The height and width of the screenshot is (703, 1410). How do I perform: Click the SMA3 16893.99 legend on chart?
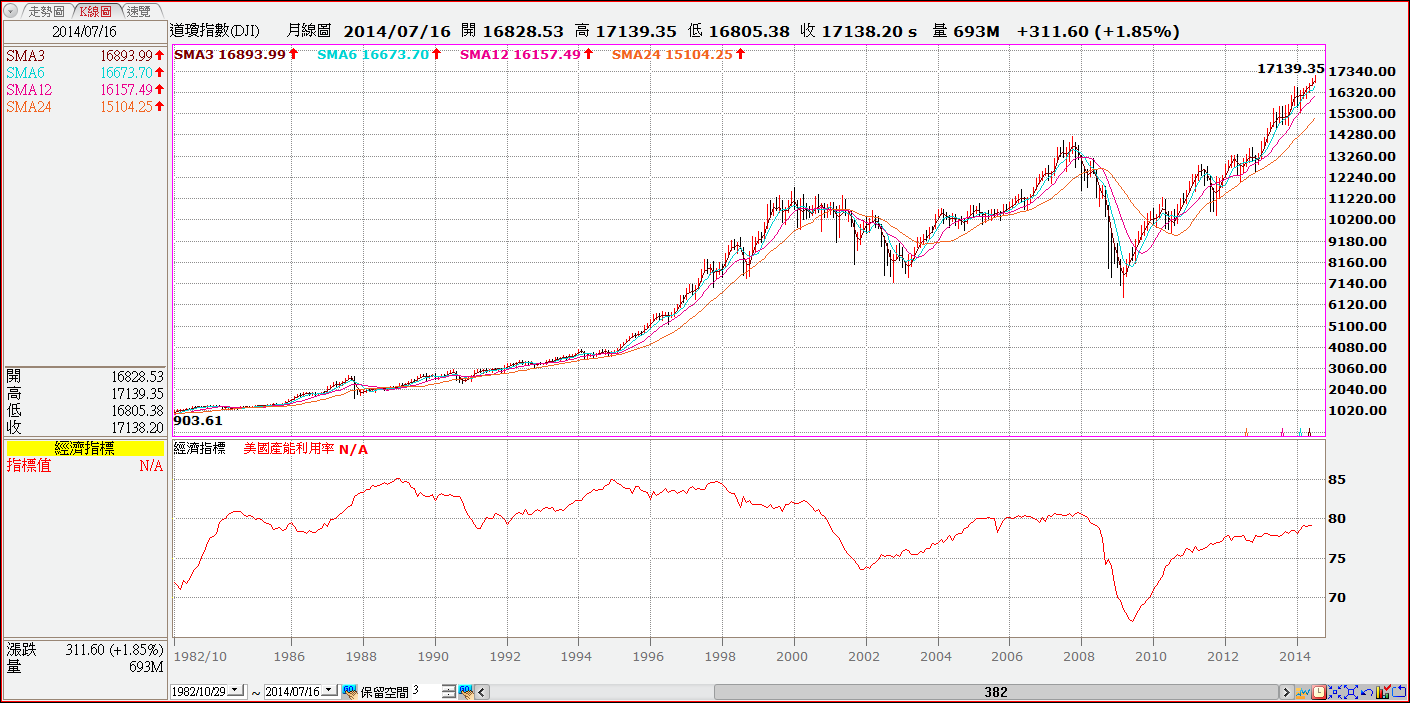point(236,54)
